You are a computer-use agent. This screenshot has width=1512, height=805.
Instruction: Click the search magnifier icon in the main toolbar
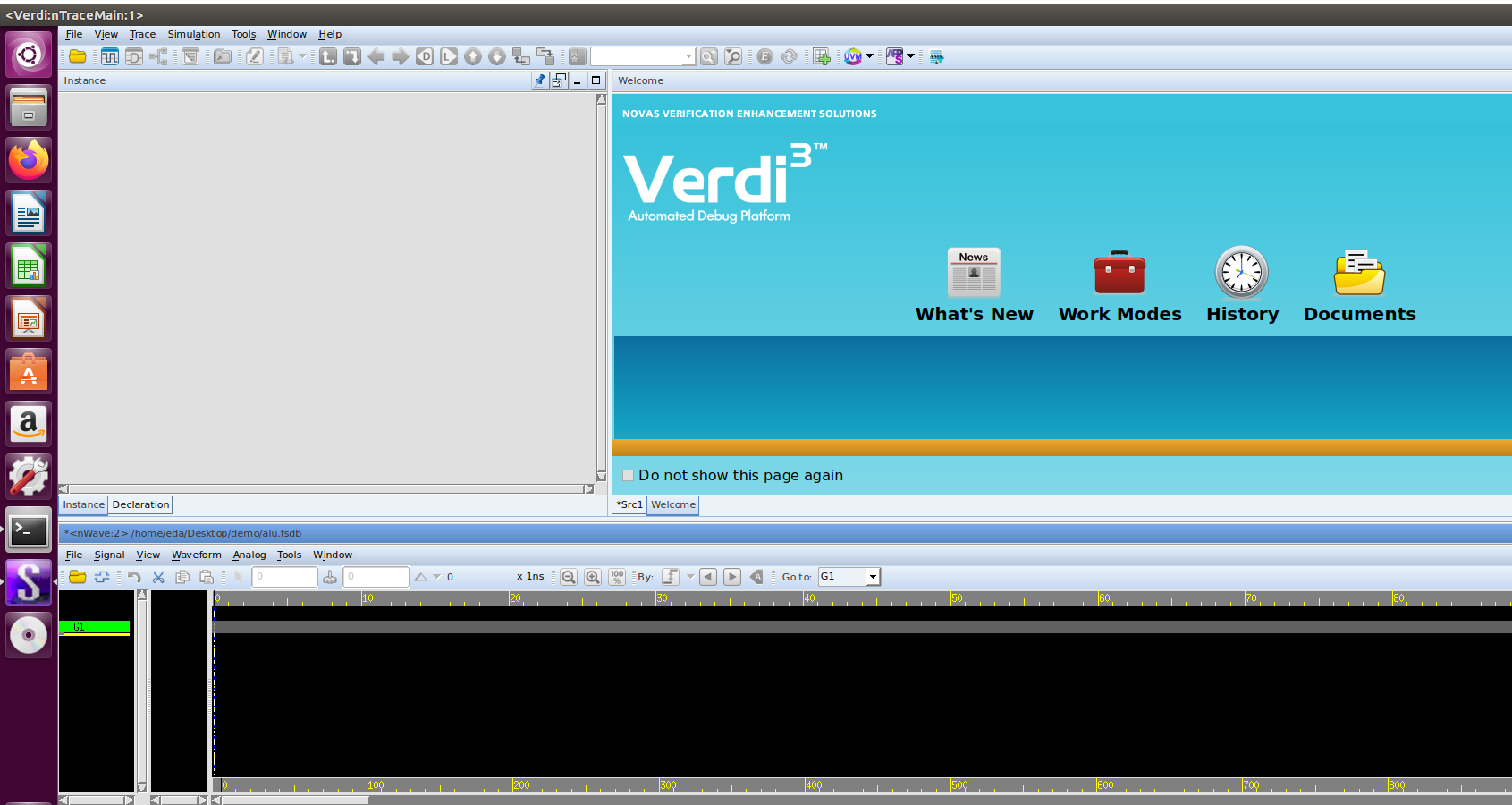708,55
